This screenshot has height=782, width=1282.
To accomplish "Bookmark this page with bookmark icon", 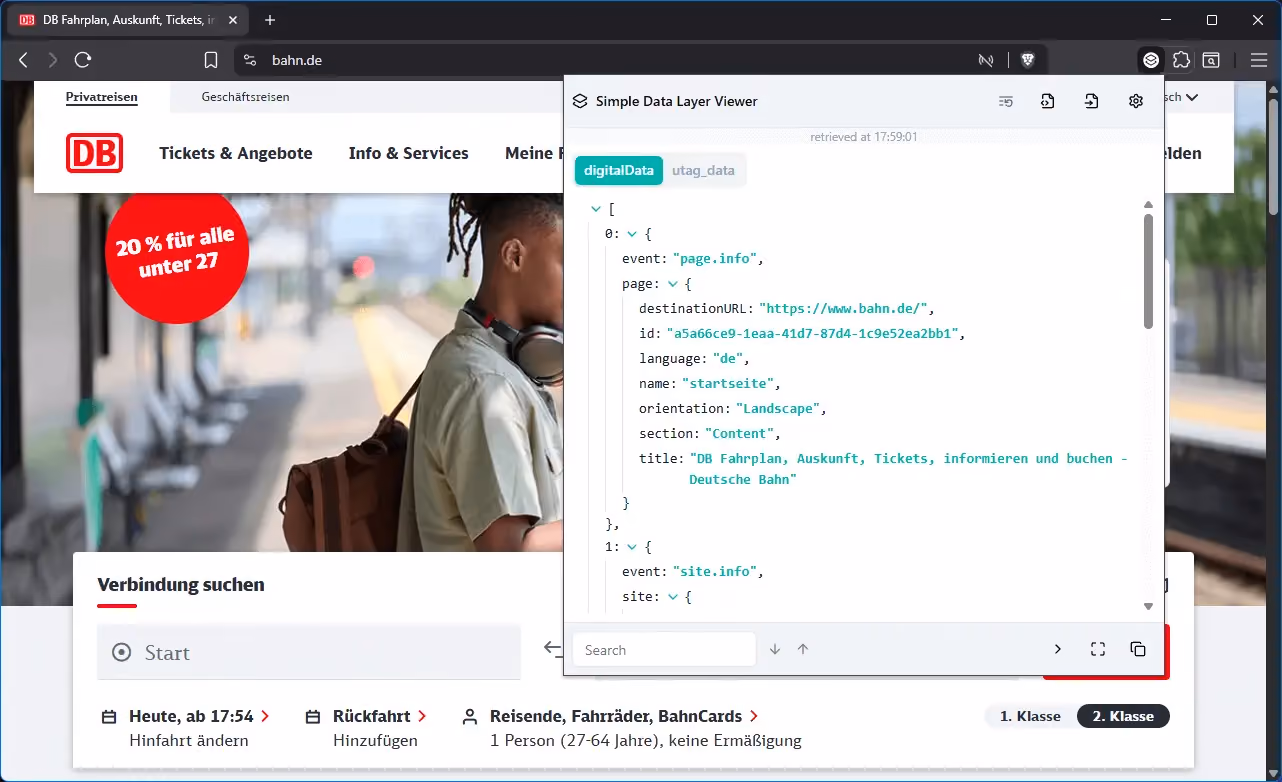I will [x=211, y=60].
